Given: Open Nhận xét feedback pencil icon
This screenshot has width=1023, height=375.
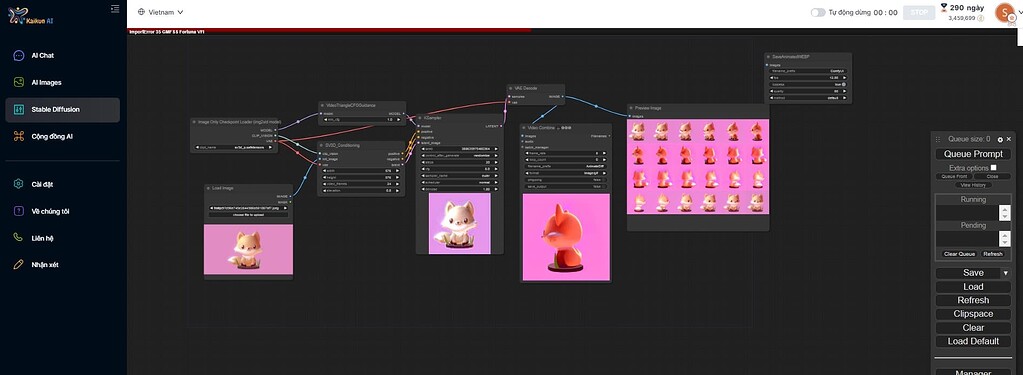Looking at the screenshot, I should (19, 265).
